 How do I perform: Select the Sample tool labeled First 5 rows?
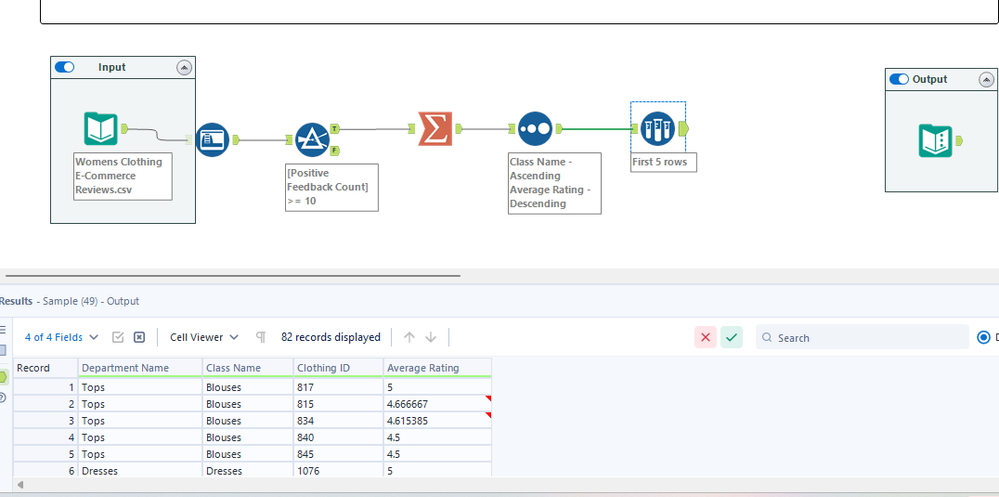tap(658, 129)
